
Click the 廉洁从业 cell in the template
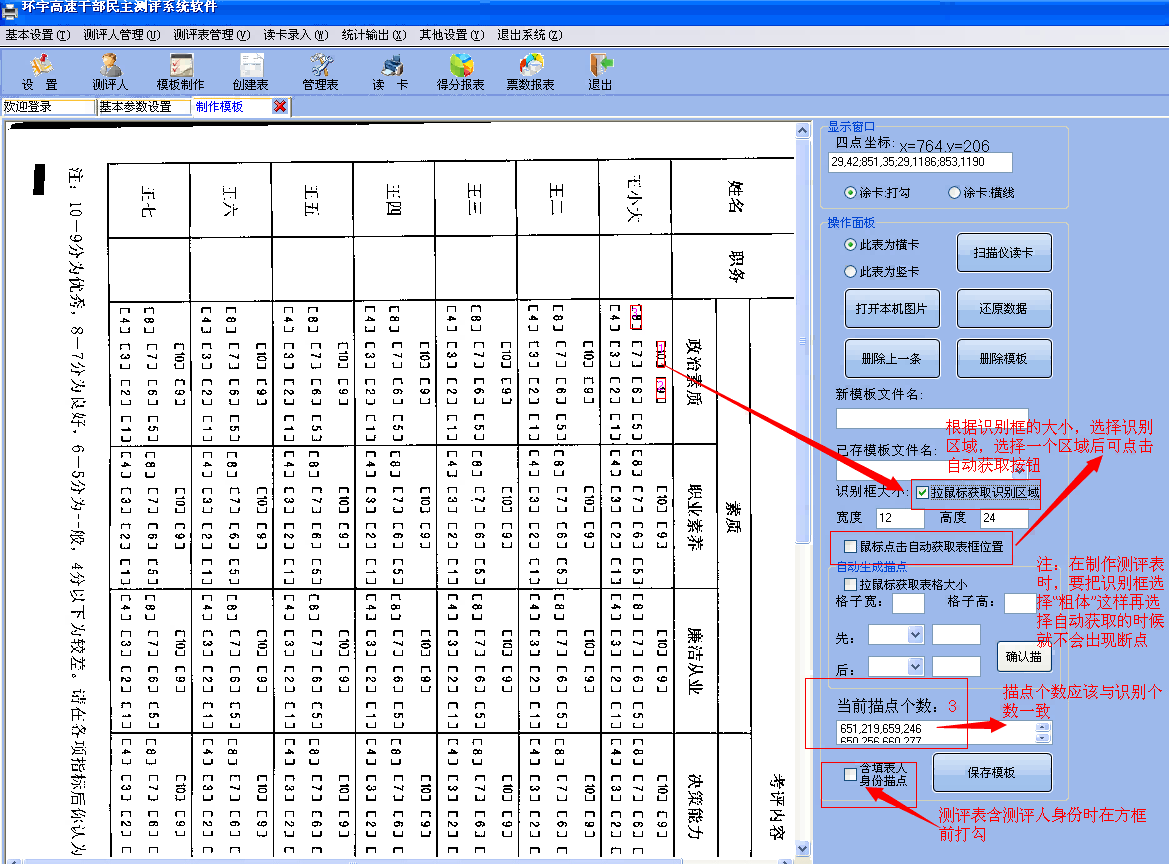coord(694,660)
